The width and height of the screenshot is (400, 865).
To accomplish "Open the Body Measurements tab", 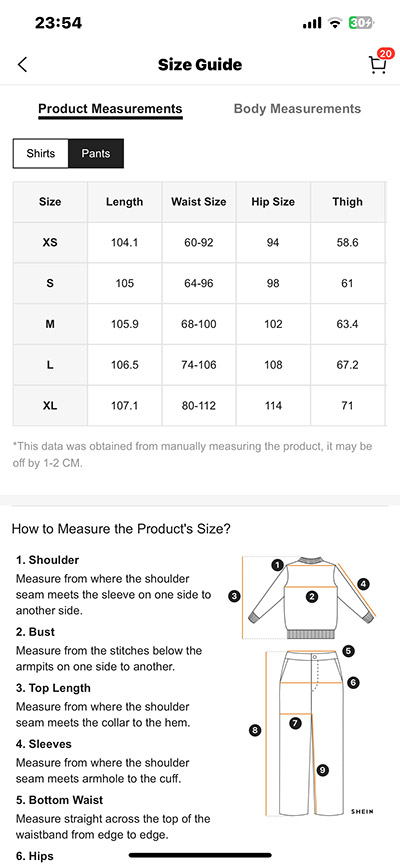I will coord(297,109).
